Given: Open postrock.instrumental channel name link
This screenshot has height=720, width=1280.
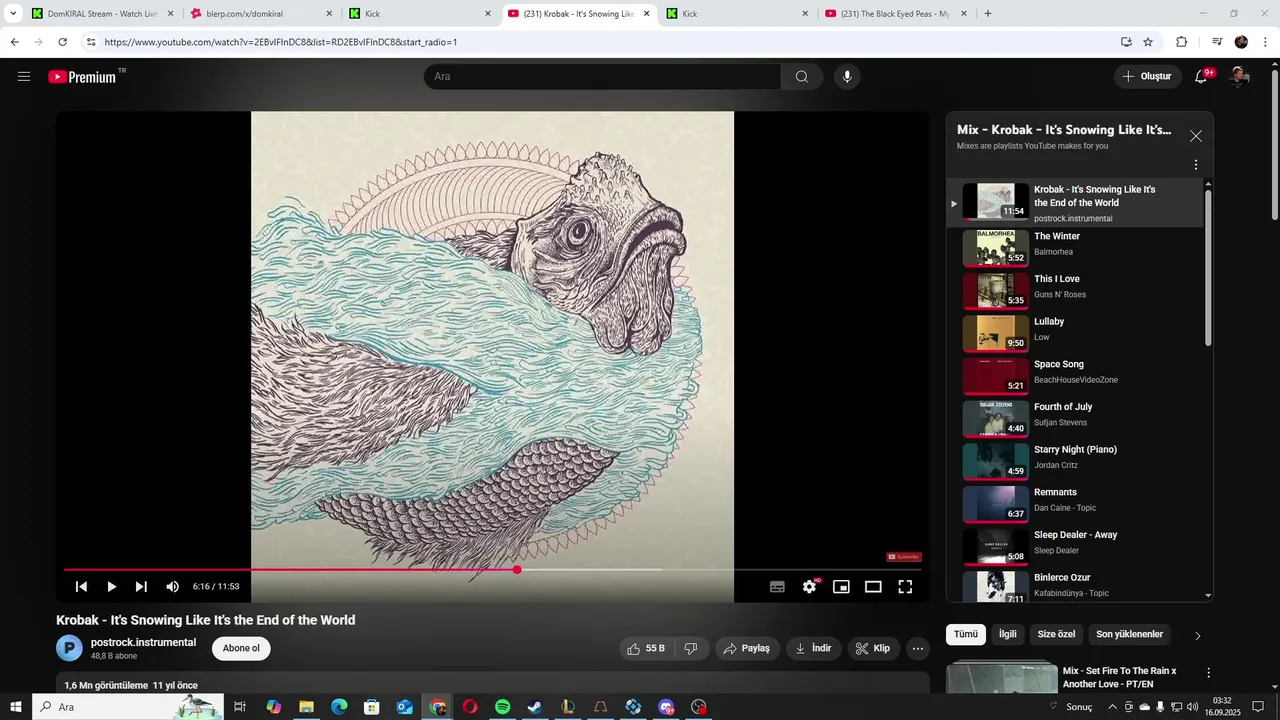Looking at the screenshot, I should 143,642.
